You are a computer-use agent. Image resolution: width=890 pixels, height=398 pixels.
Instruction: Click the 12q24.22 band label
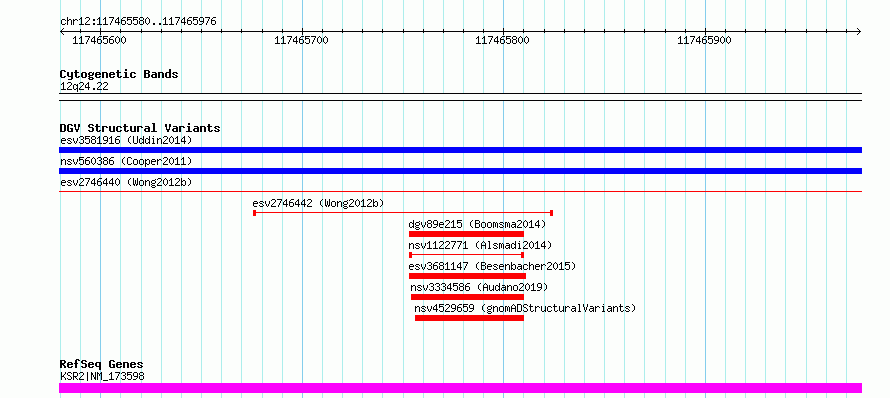point(84,87)
